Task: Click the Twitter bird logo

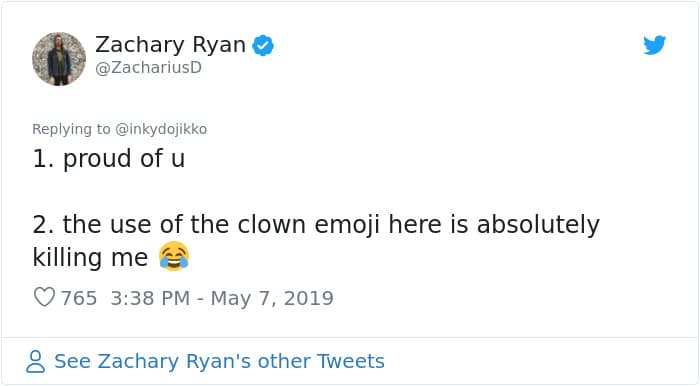Action: [654, 45]
